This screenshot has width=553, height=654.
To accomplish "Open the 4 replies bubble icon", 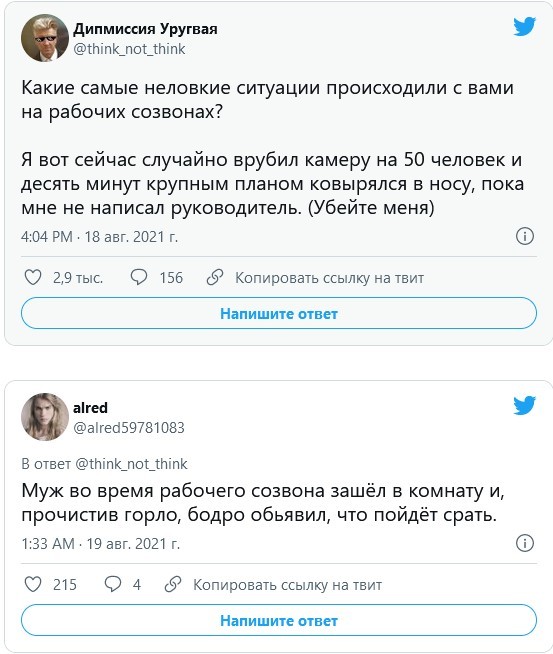I will point(113,584).
